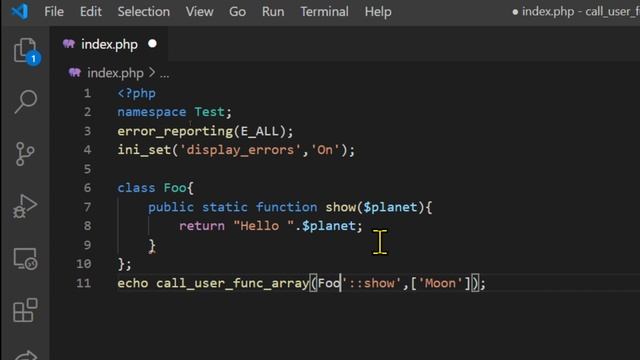Click 'return' keyword on line 8
Screen dimensions: 640x360
(202, 226)
